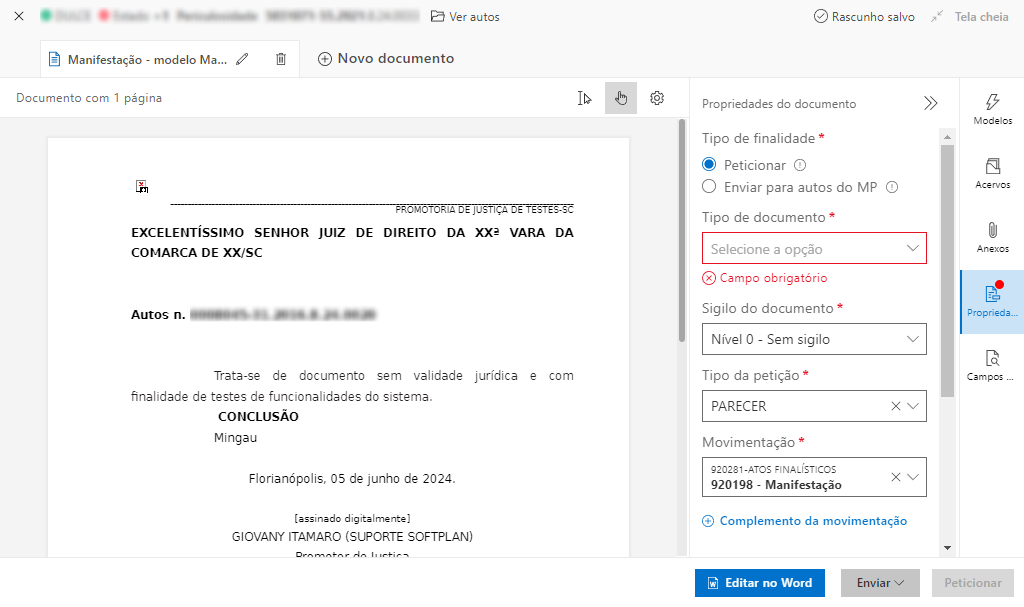The image size is (1024, 607).
Task: Open document viewer settings gear
Action: click(657, 98)
